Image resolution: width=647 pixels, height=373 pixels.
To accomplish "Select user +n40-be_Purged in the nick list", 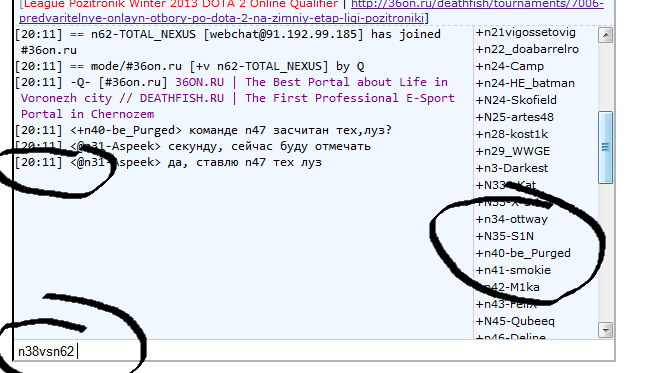I will [523, 253].
